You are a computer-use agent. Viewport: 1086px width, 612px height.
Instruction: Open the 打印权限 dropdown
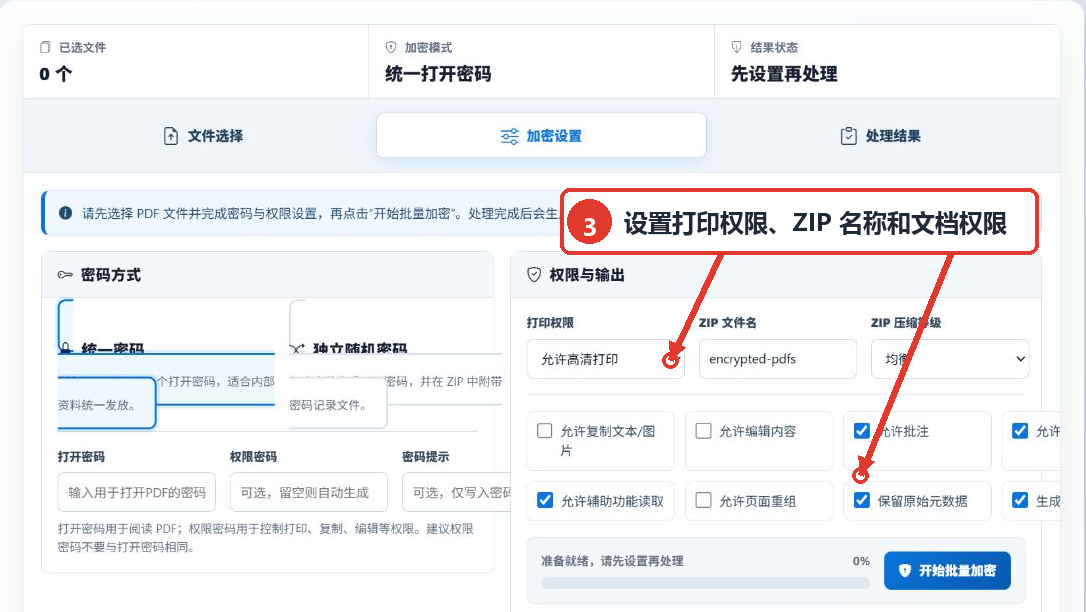[x=605, y=359]
